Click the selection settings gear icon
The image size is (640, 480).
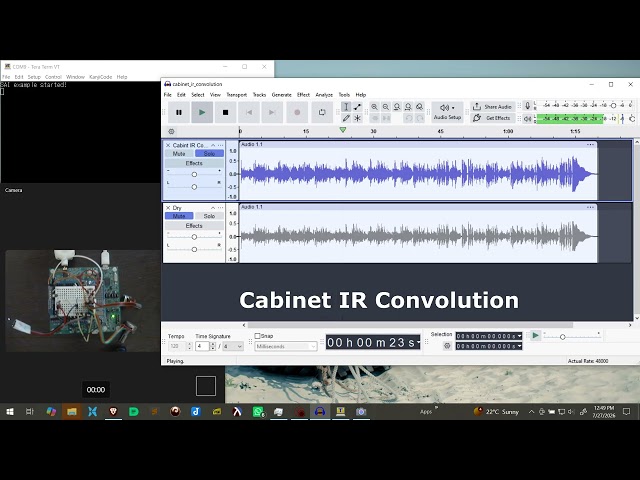coord(447,346)
